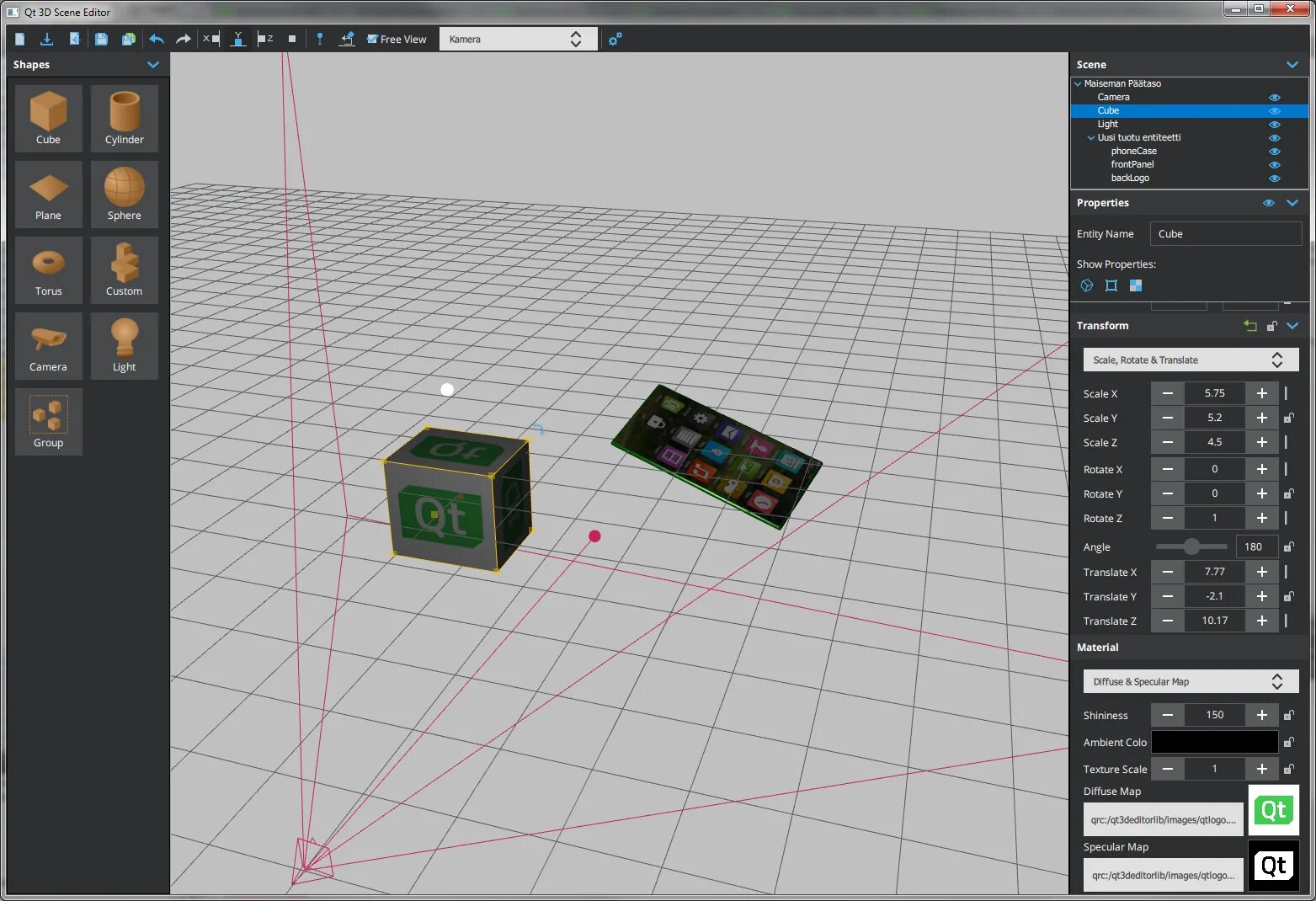1316x901 pixels.
Task: Show mesh properties cube icon
Action: tap(1087, 285)
